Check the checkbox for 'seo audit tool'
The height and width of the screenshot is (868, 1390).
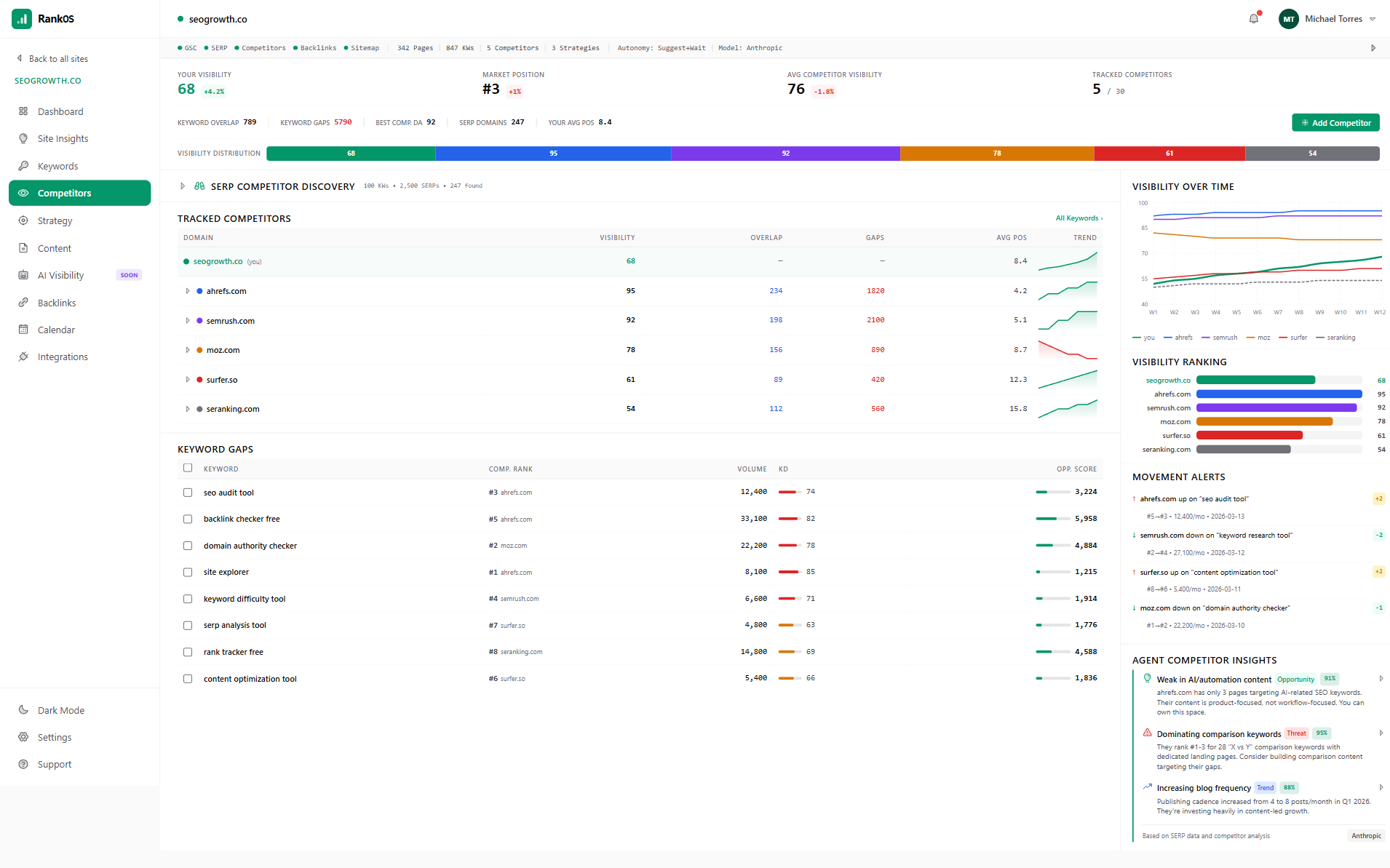(x=188, y=493)
